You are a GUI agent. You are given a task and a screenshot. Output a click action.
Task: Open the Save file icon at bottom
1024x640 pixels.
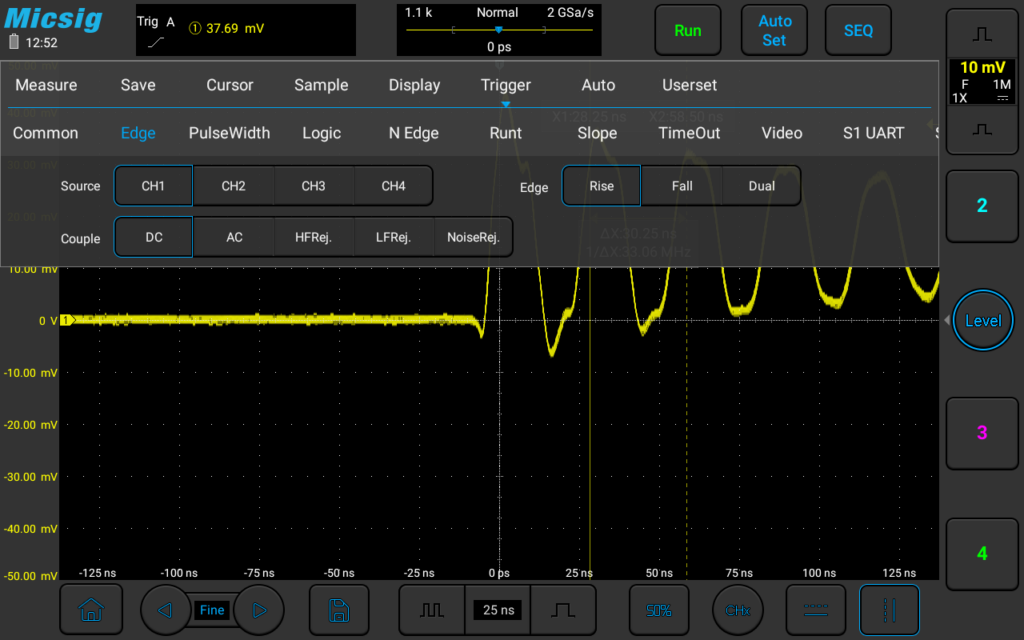coord(339,609)
